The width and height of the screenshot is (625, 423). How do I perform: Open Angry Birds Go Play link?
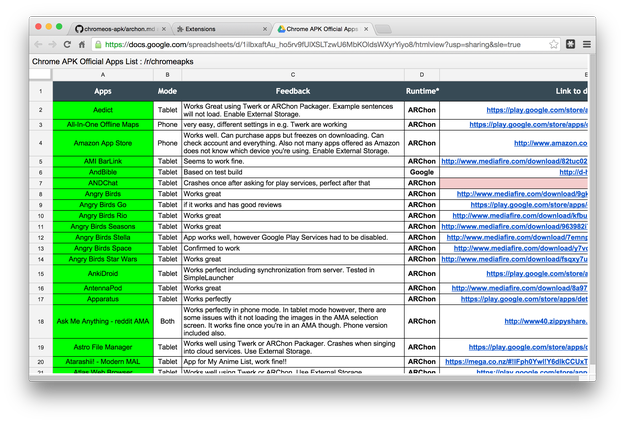pyautogui.click(x=529, y=205)
